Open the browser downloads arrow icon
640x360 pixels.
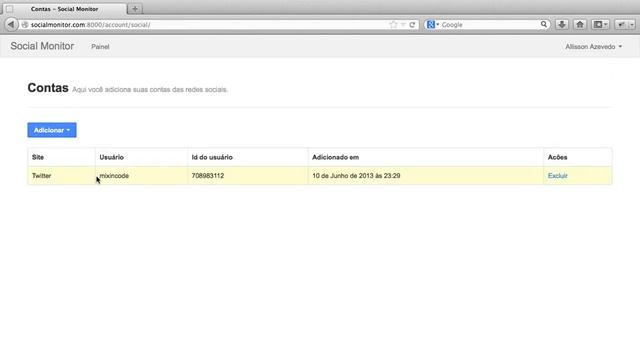point(562,24)
